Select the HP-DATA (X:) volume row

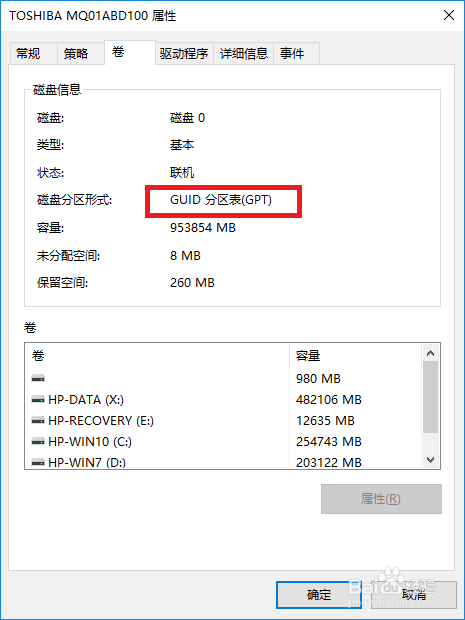(223, 400)
